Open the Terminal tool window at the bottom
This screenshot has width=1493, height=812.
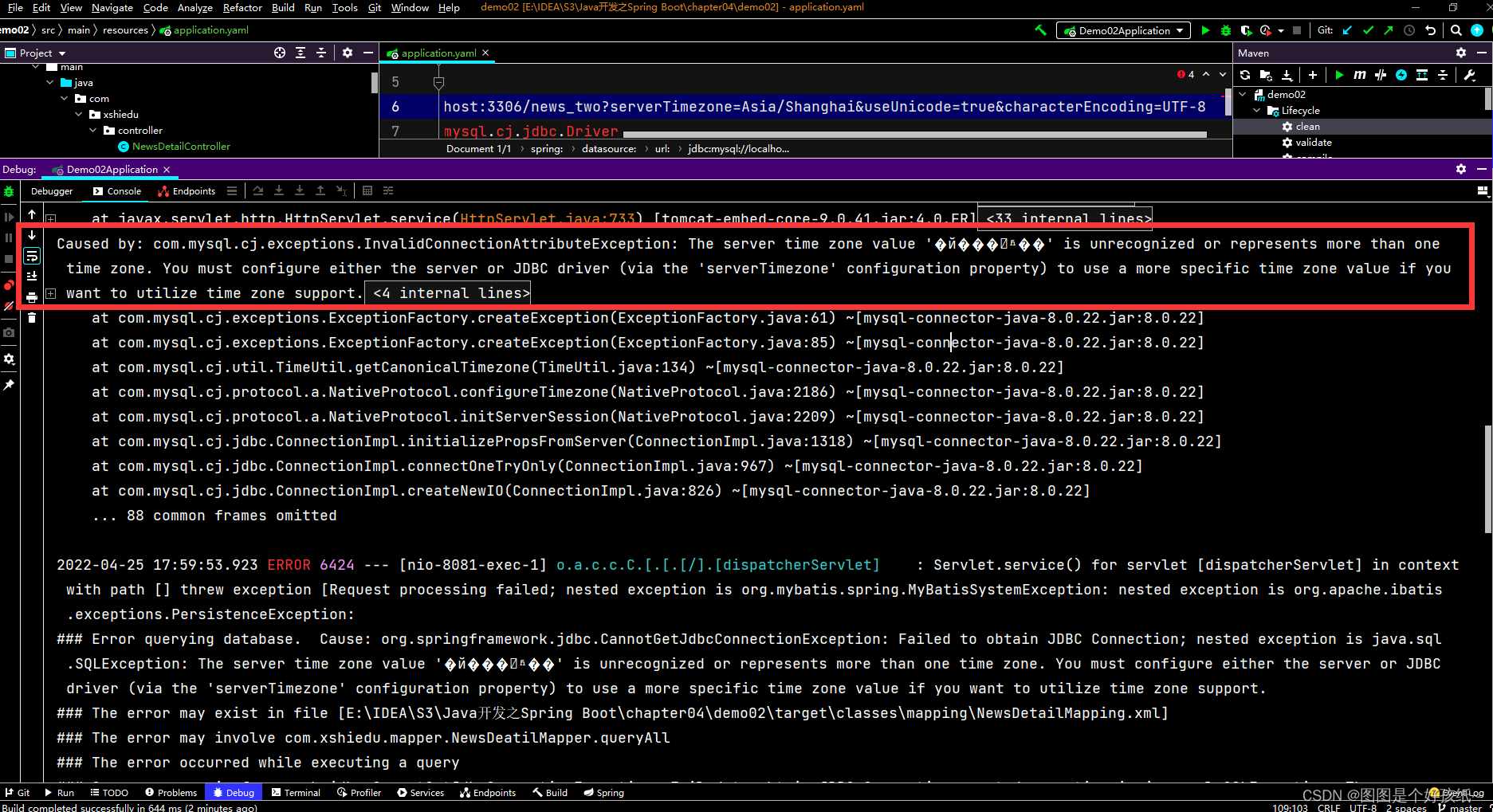coord(296,792)
